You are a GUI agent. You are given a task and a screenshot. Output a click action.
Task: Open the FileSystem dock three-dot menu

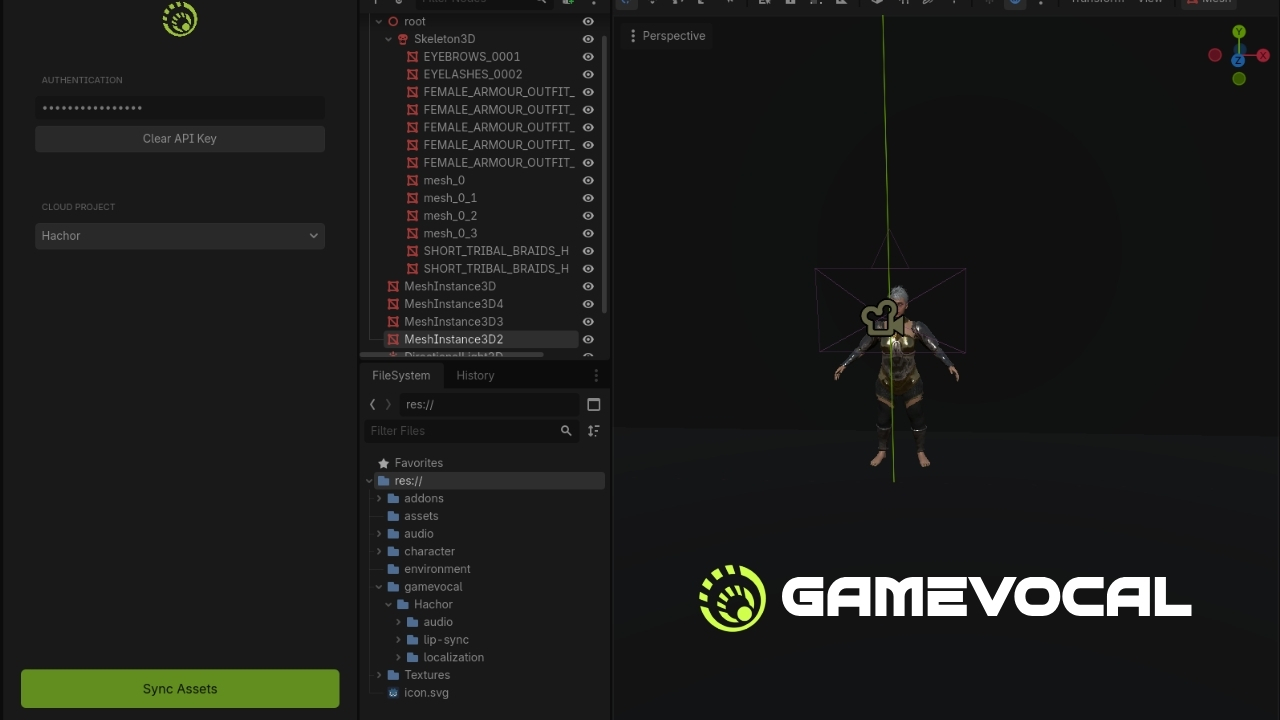click(596, 376)
